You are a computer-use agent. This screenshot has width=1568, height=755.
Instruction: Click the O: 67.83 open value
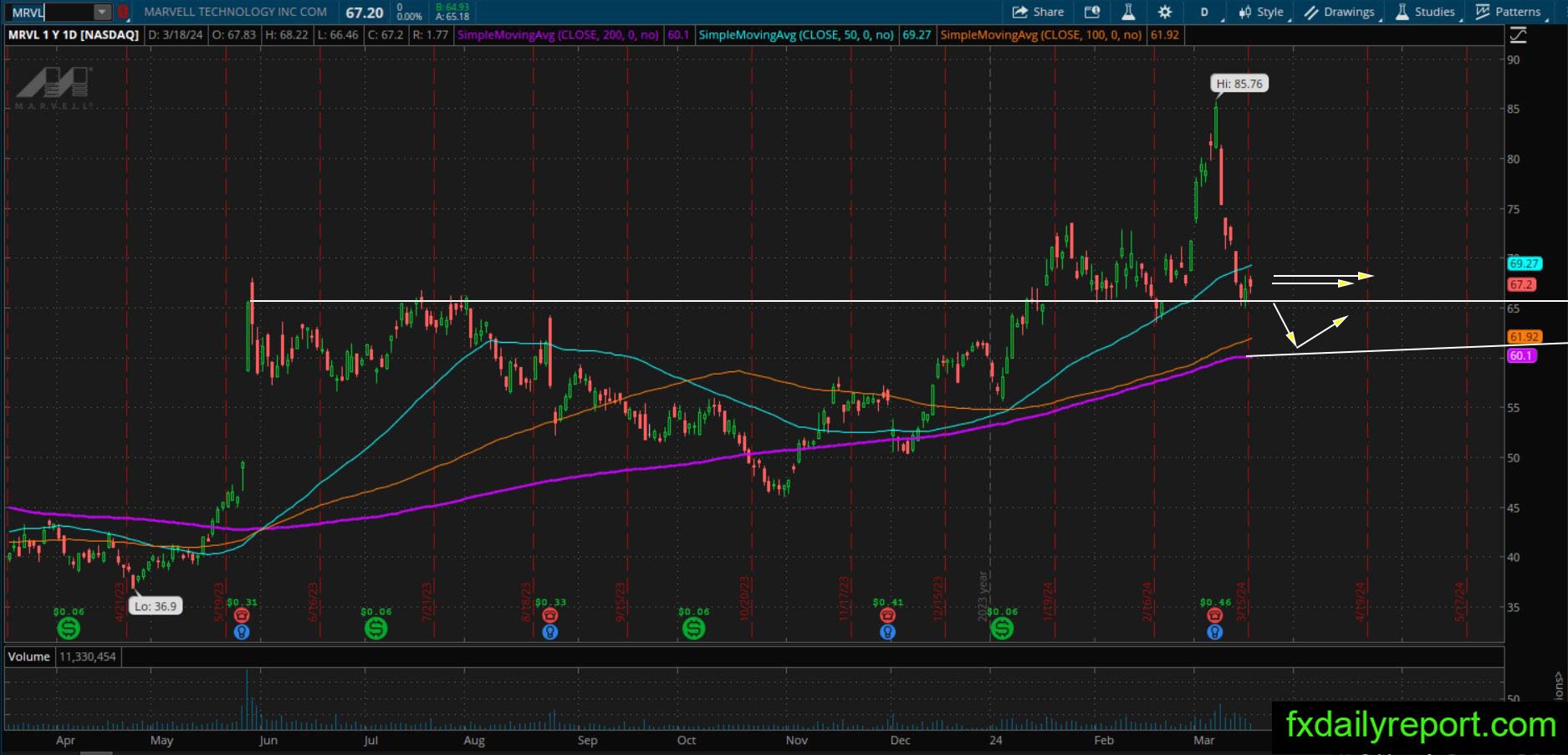233,35
